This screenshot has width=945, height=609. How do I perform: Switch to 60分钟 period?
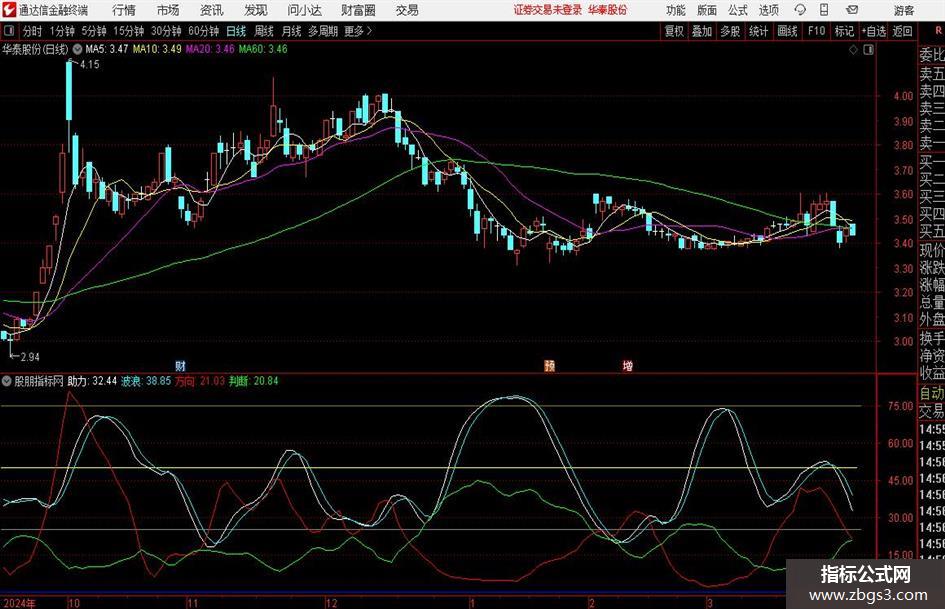point(203,31)
